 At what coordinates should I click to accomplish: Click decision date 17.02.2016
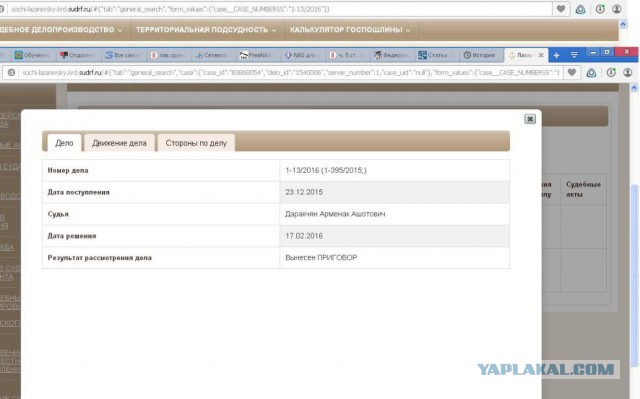(x=304, y=236)
